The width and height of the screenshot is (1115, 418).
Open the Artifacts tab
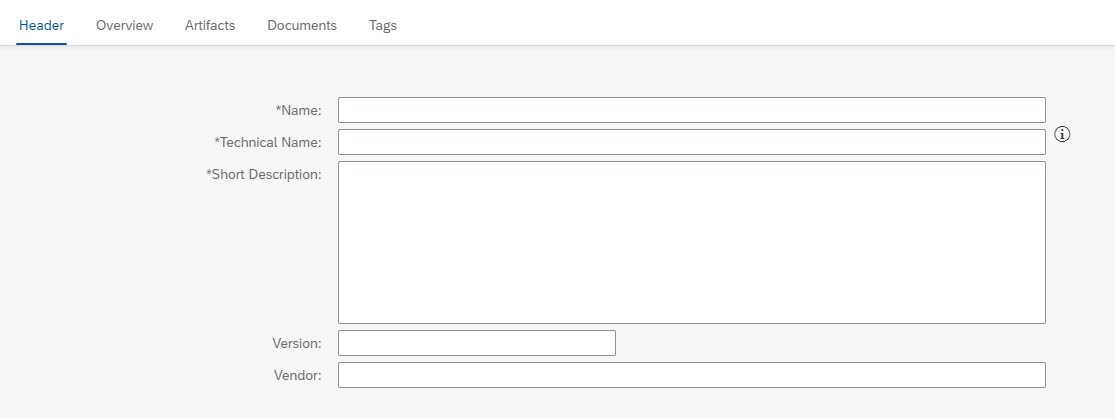(210, 25)
